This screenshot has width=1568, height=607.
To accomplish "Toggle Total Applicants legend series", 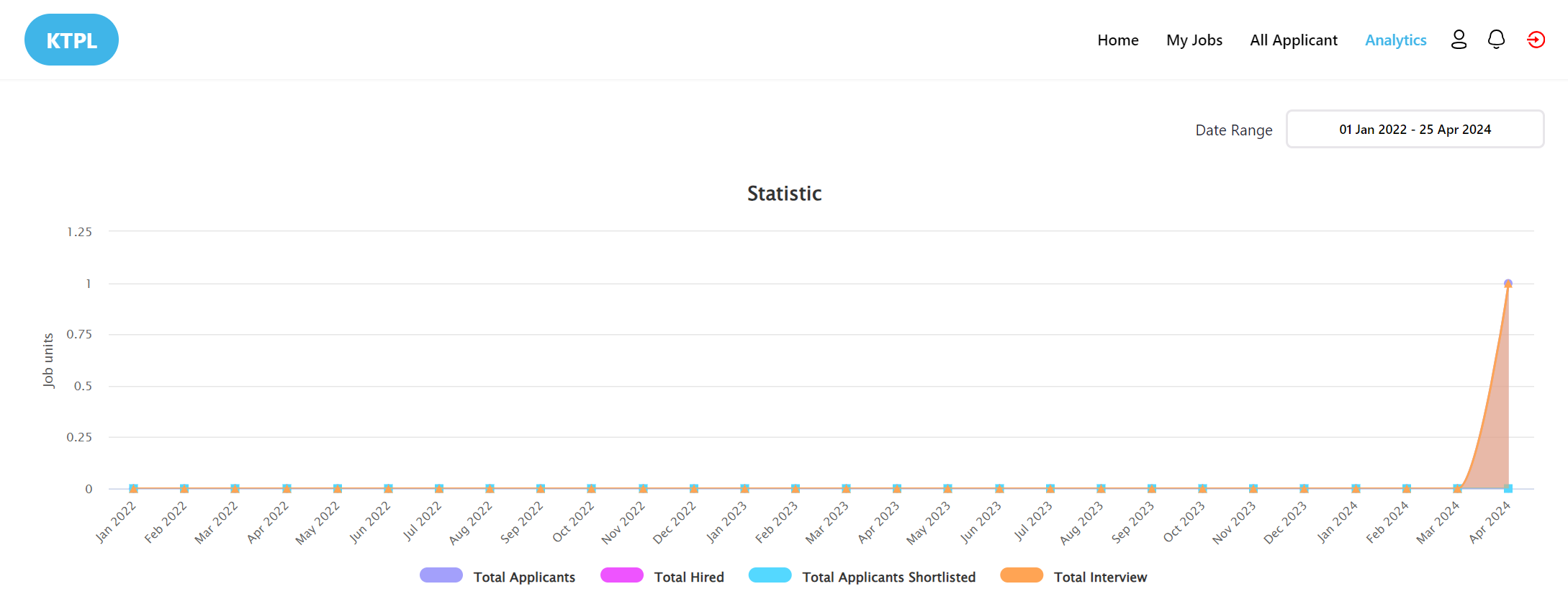I will tap(523, 577).
